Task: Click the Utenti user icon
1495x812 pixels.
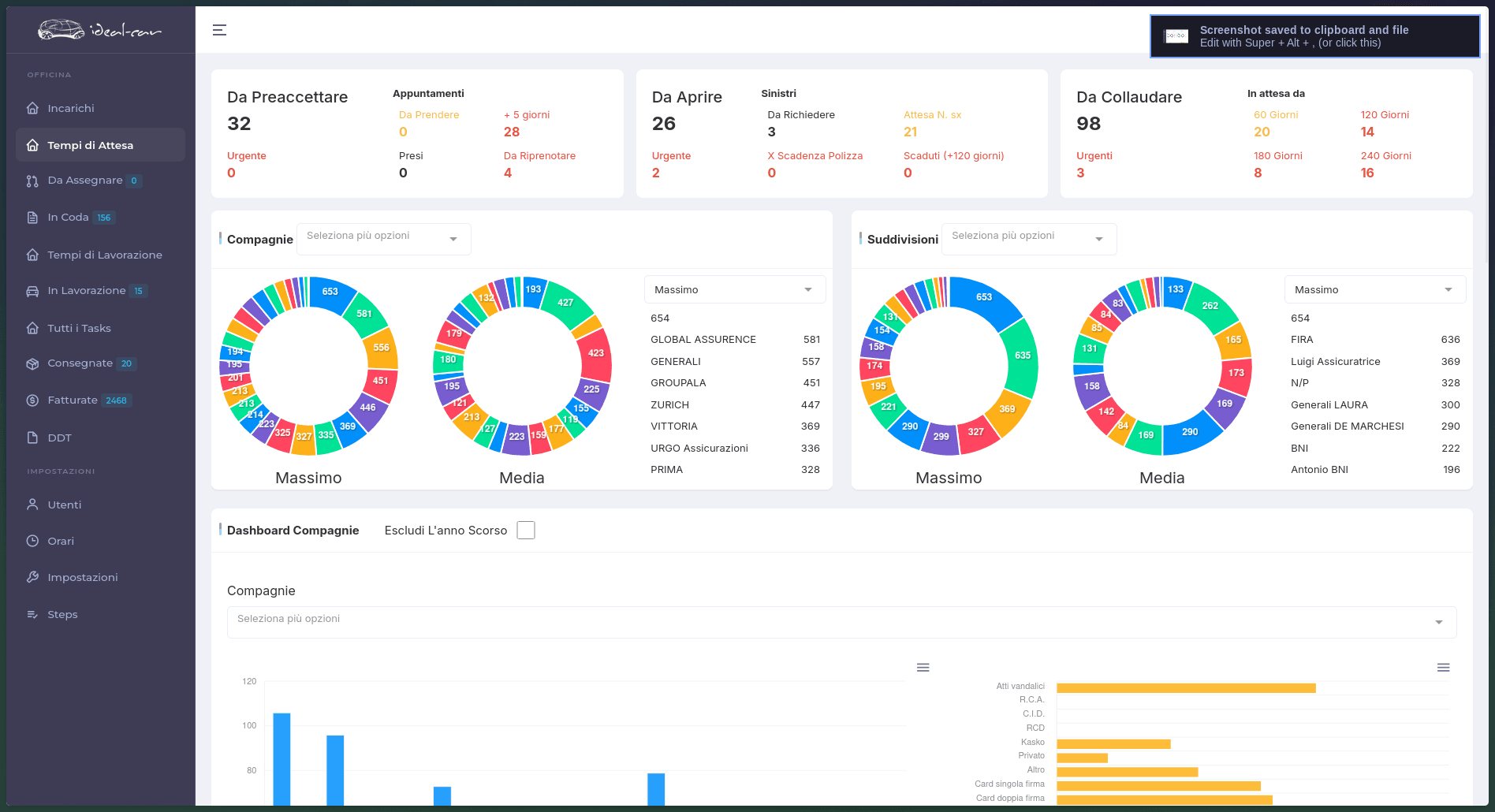Action: point(32,505)
